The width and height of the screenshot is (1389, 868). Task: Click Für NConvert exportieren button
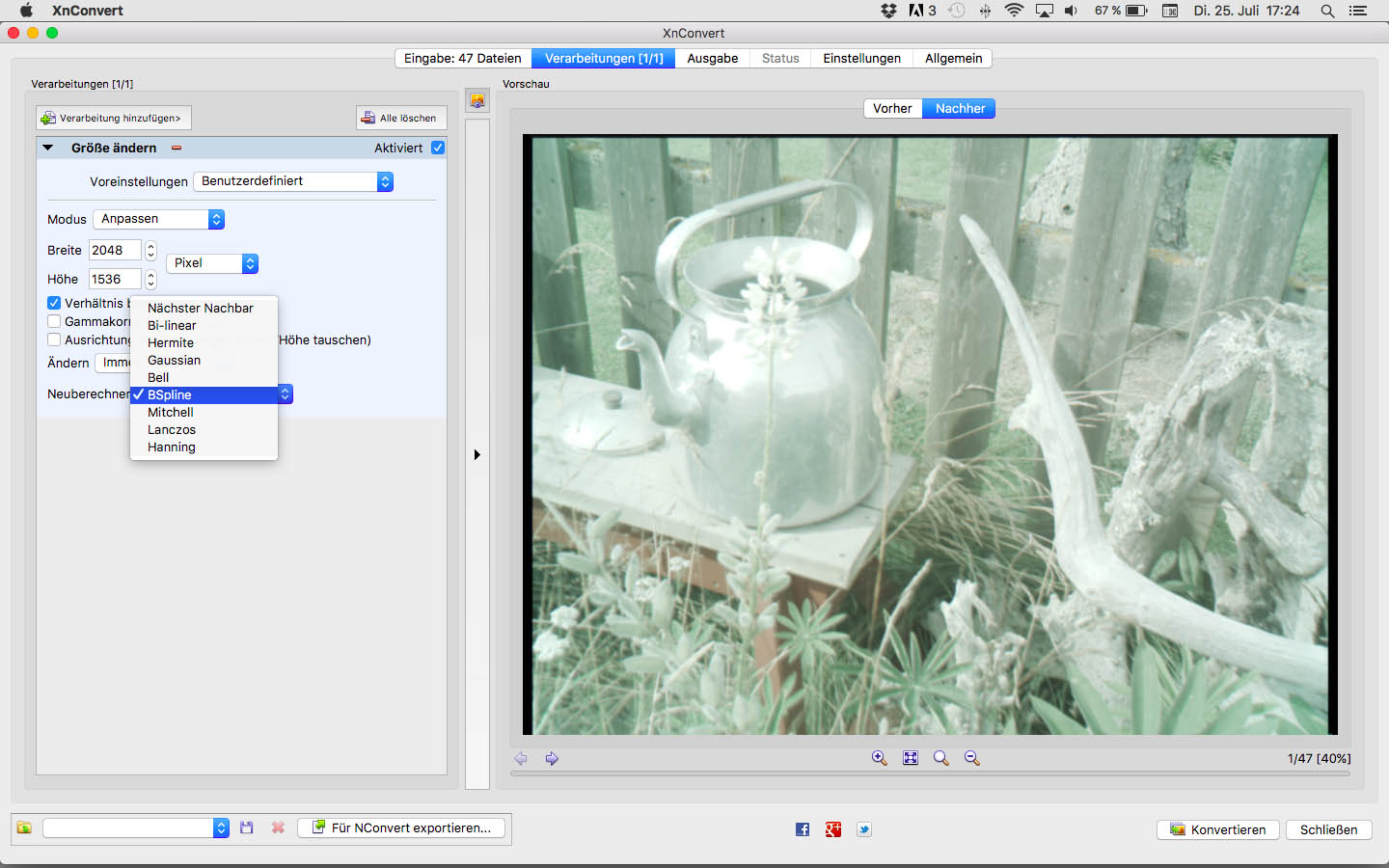point(401,827)
